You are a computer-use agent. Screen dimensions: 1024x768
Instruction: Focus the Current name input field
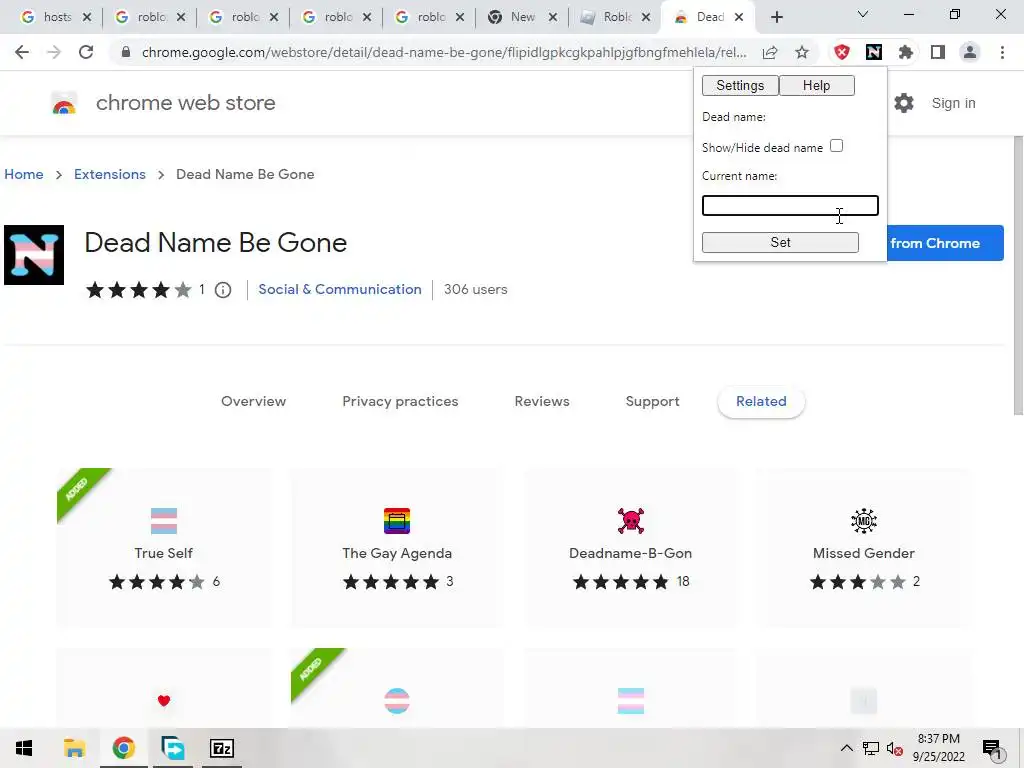(x=790, y=206)
